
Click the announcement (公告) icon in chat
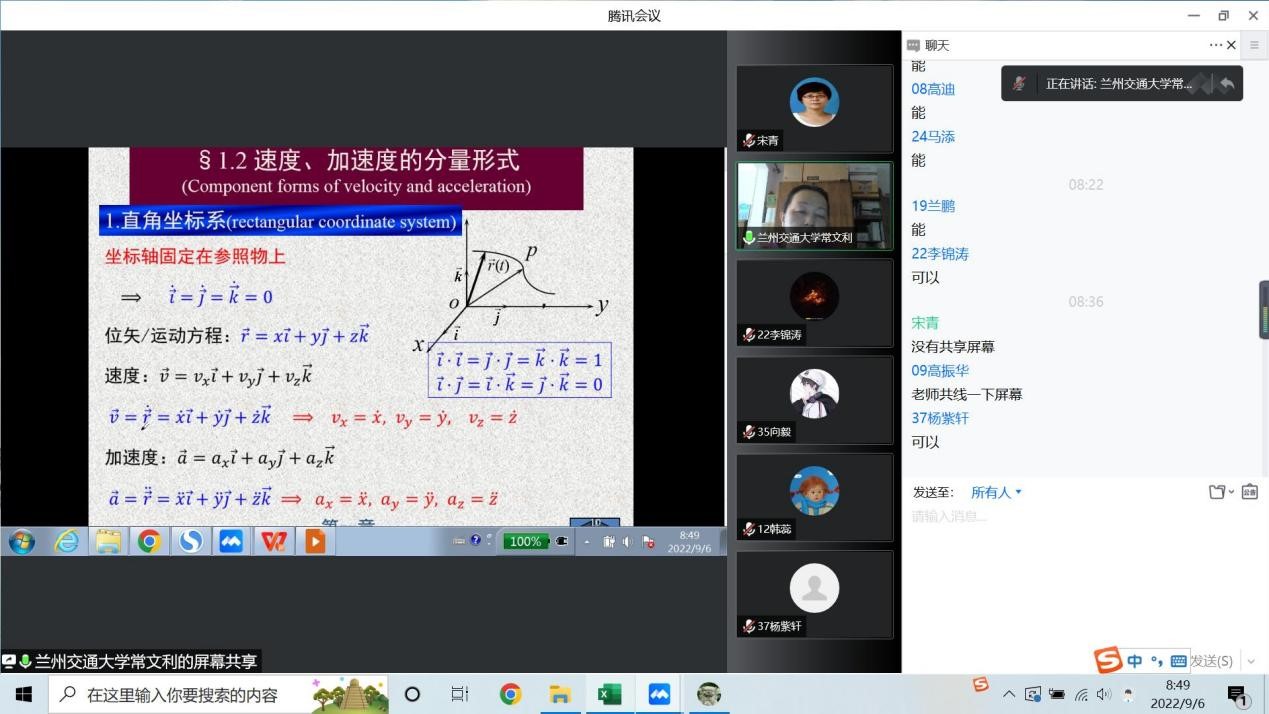1249,492
